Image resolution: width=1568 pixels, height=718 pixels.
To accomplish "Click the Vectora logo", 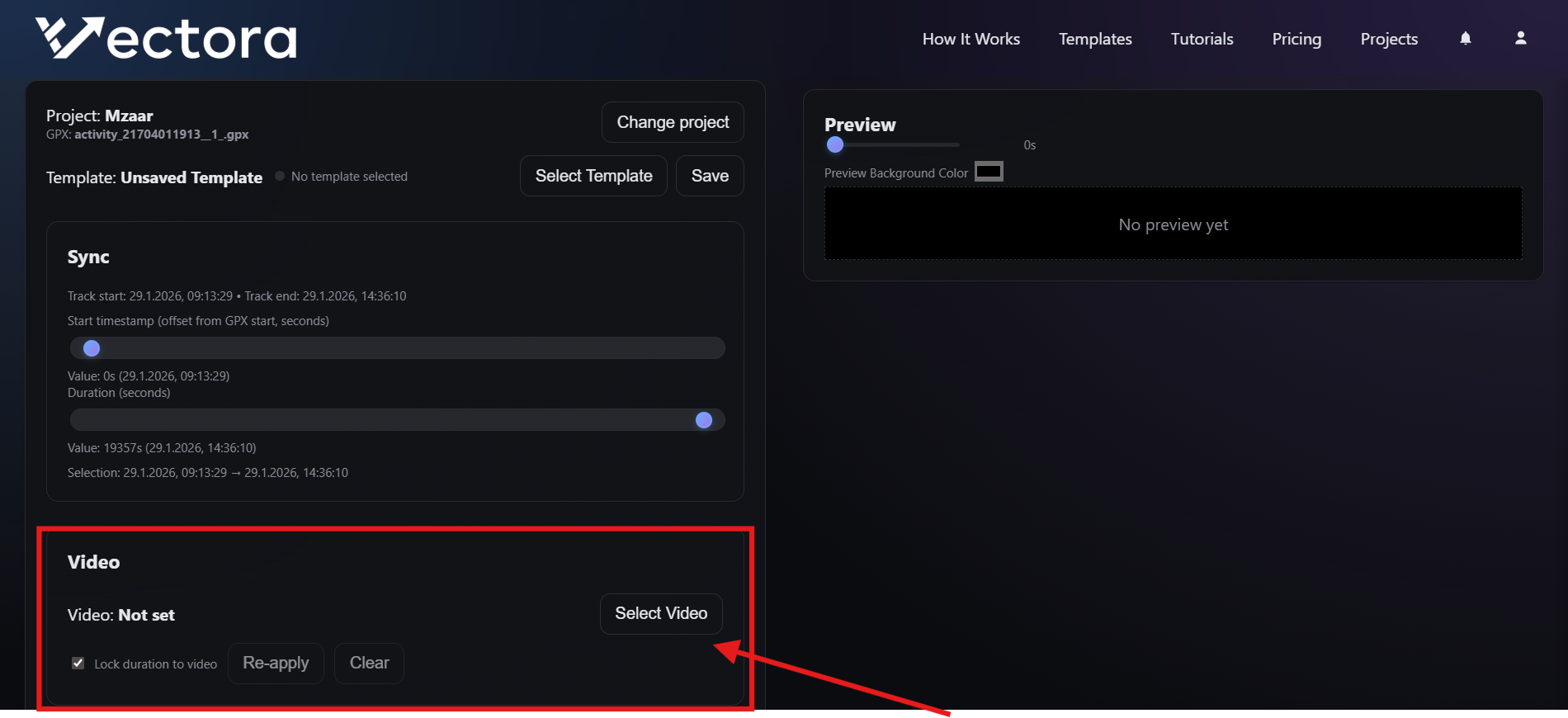I will pyautogui.click(x=166, y=38).
